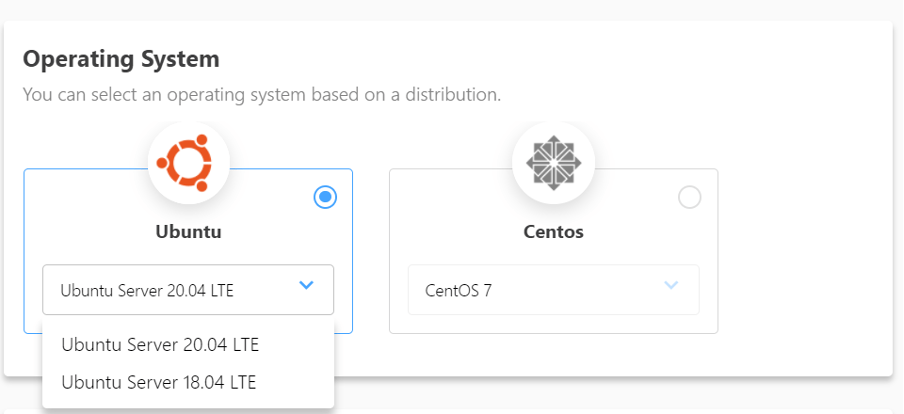Choose Ubuntu Server 18.04 LTE from list
The height and width of the screenshot is (414, 904).
[188, 382]
